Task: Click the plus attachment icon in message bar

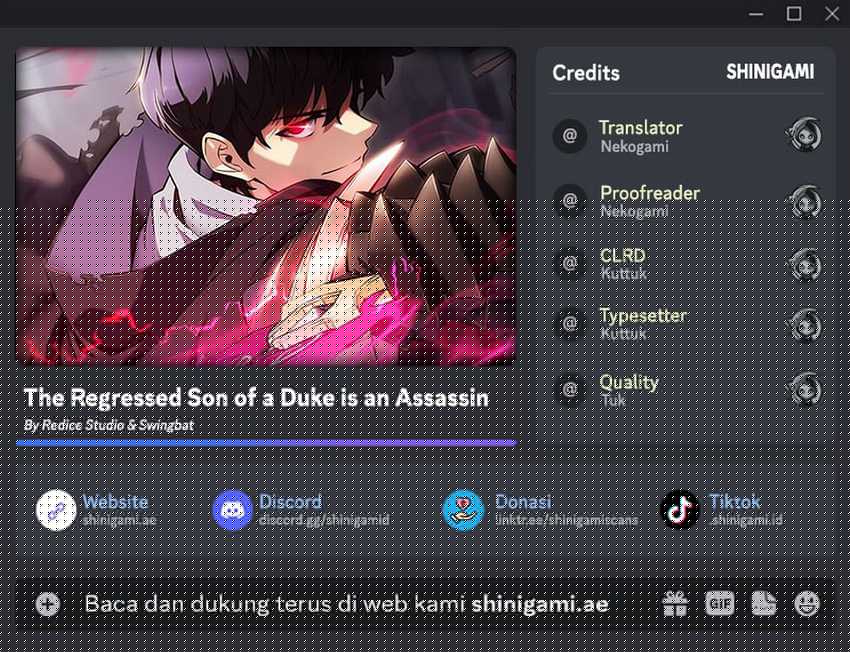Action: [x=48, y=604]
